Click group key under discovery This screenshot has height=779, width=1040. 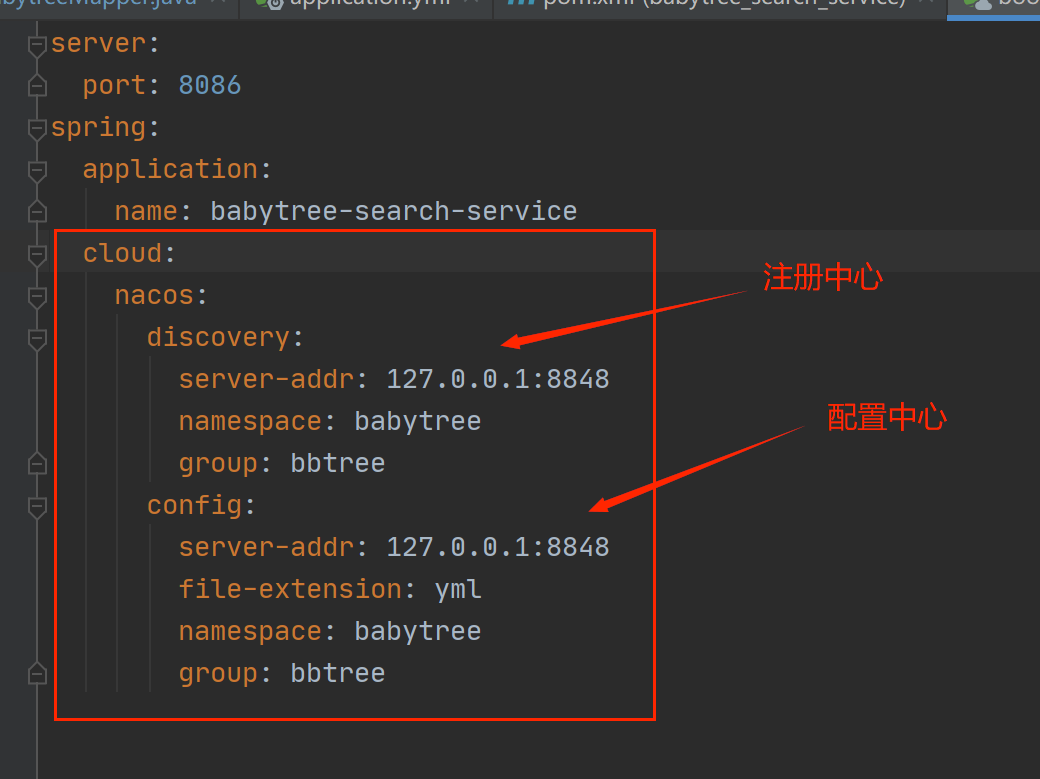(x=218, y=463)
